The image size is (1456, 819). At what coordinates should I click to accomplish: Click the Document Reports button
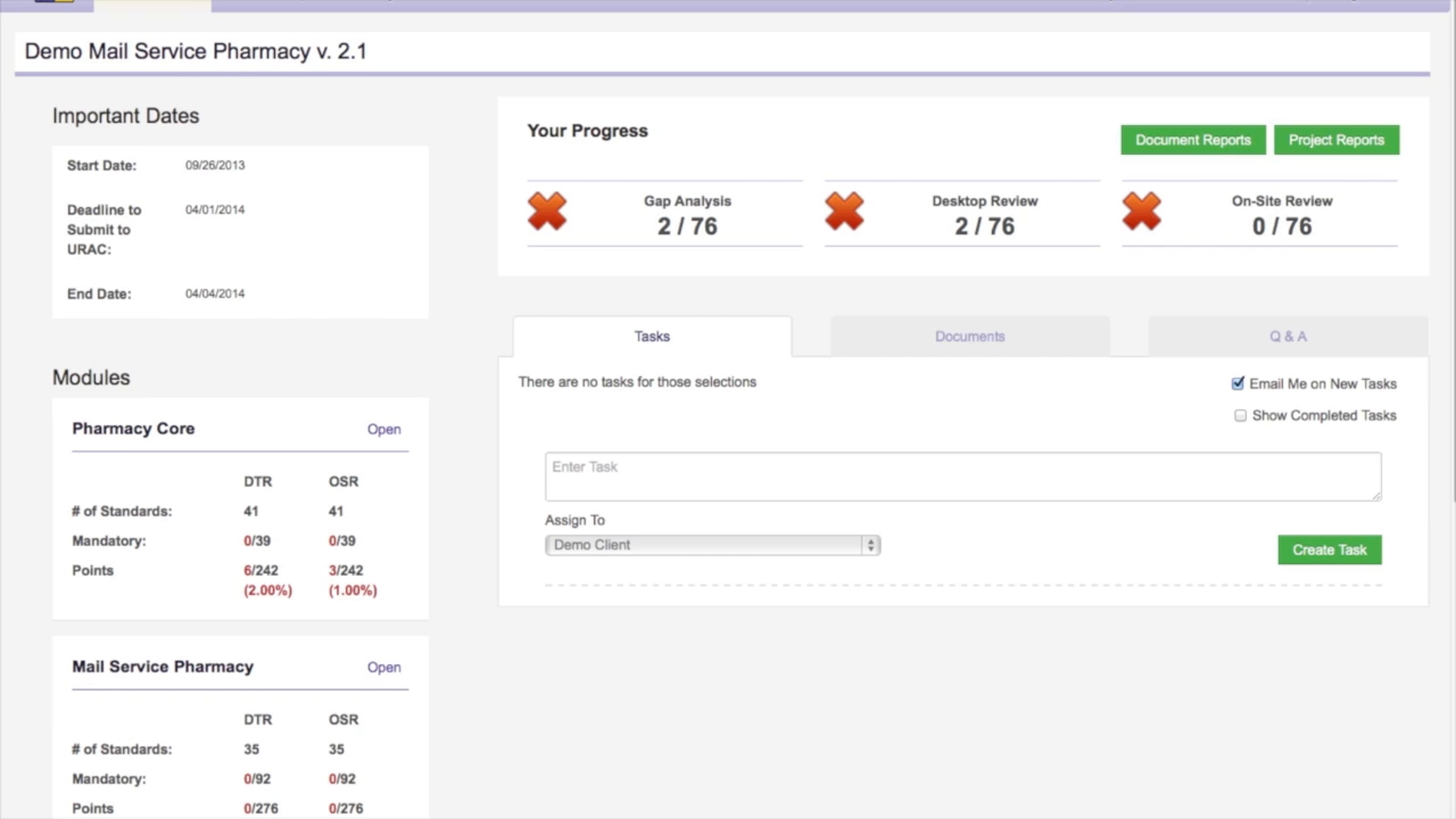[x=1193, y=140]
